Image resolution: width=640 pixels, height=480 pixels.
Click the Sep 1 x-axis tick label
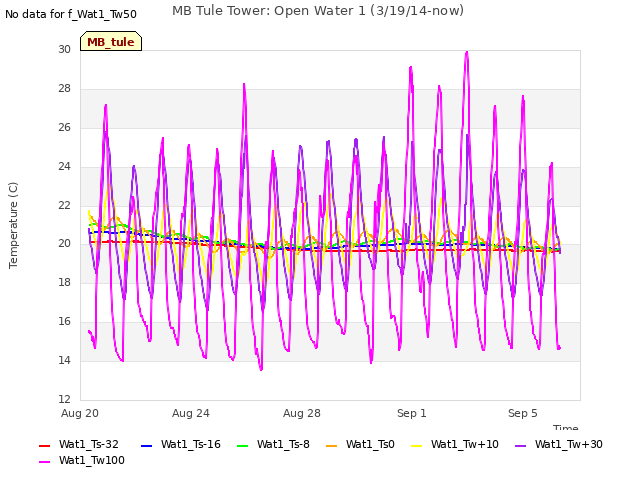coord(411,413)
